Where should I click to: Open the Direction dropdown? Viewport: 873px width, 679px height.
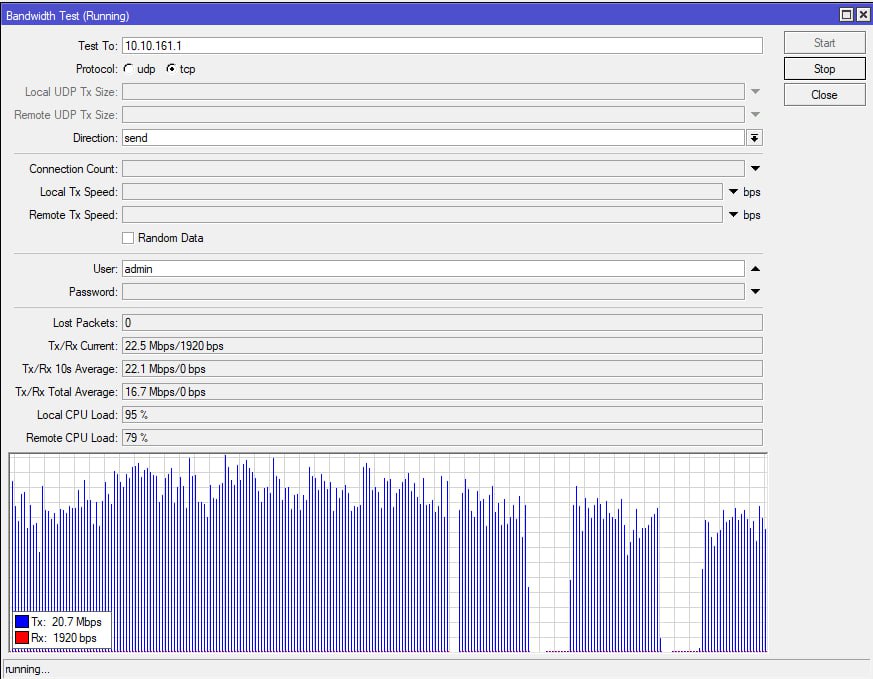coord(754,138)
